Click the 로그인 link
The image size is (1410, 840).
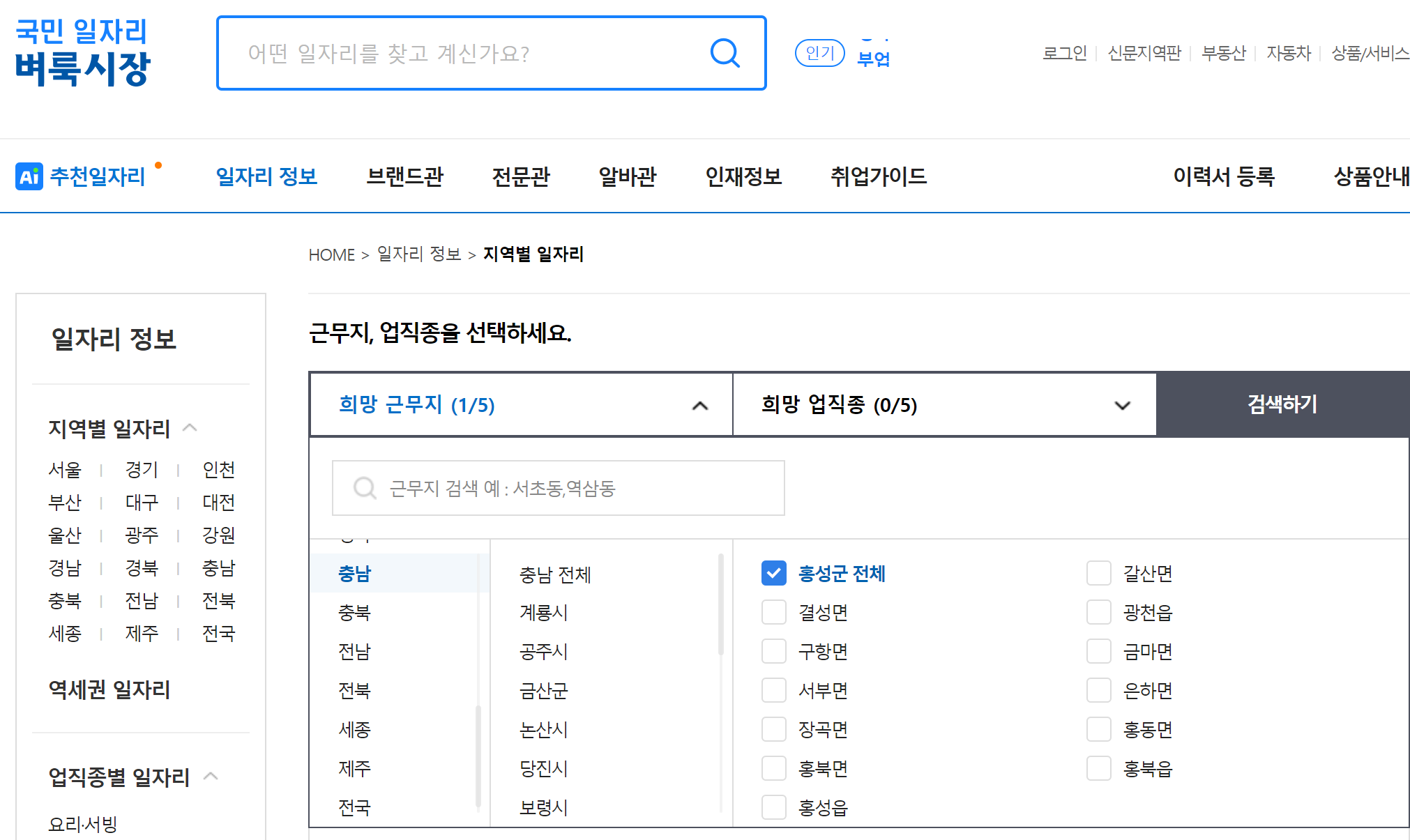click(x=1065, y=53)
